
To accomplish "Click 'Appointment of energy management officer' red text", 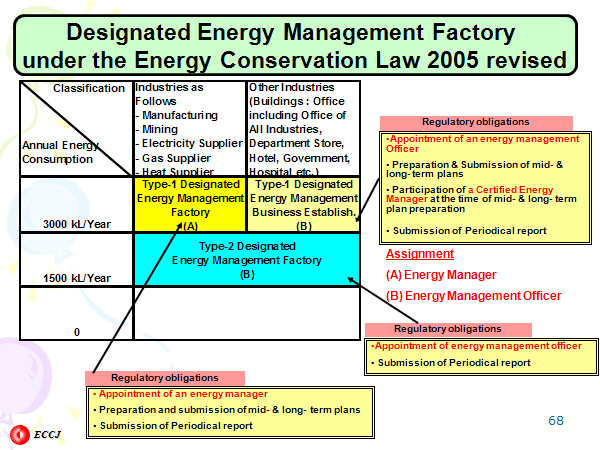I will (x=476, y=346).
